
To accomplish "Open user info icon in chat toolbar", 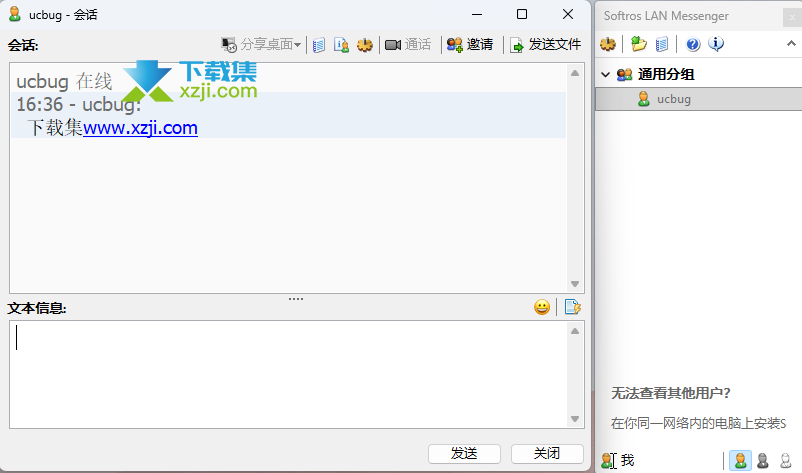I will [341, 45].
